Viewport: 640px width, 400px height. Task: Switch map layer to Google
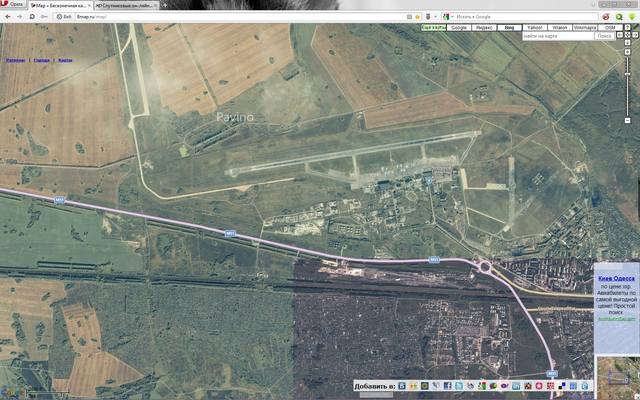(459, 27)
